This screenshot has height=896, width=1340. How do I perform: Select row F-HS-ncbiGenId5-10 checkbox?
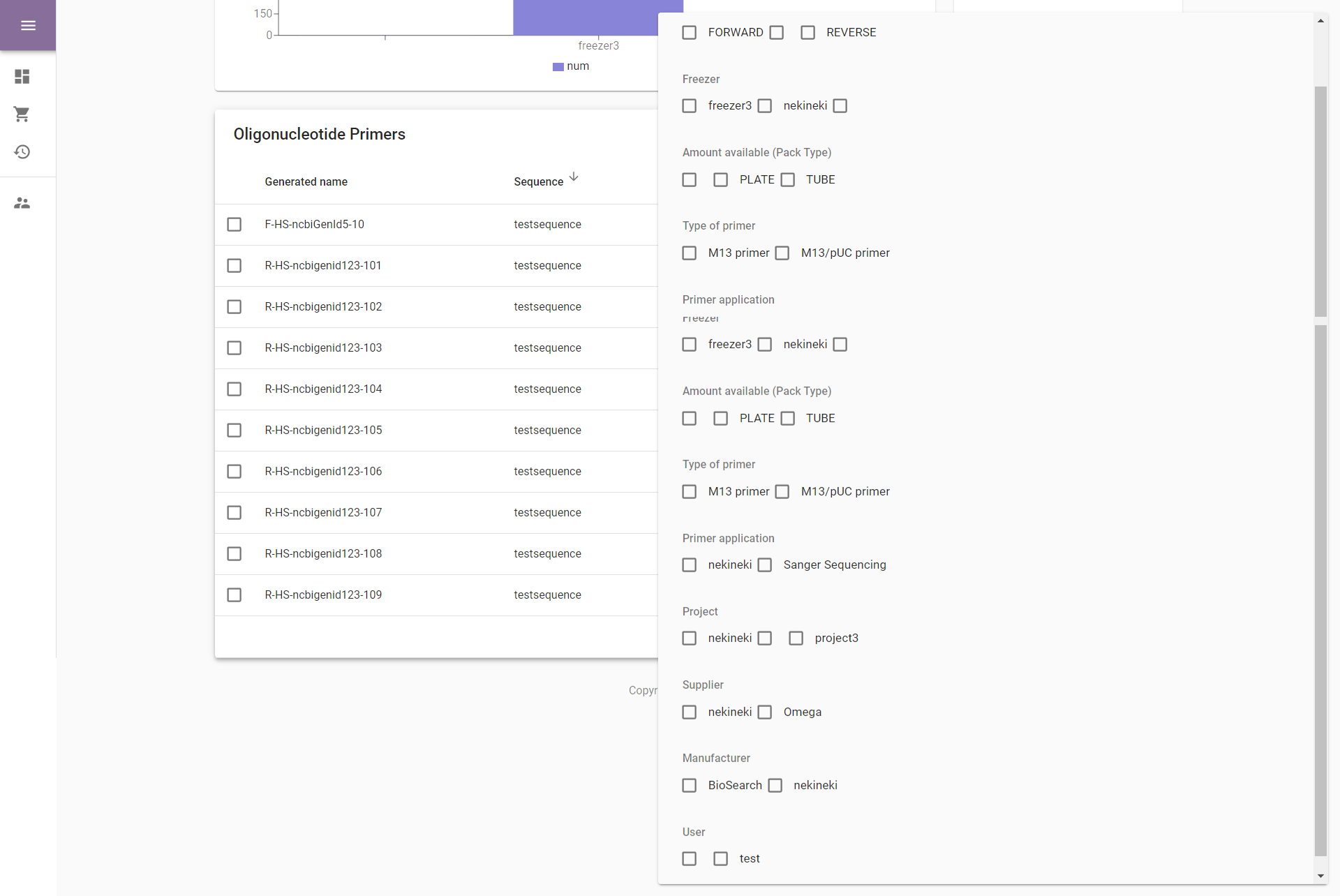(x=234, y=225)
